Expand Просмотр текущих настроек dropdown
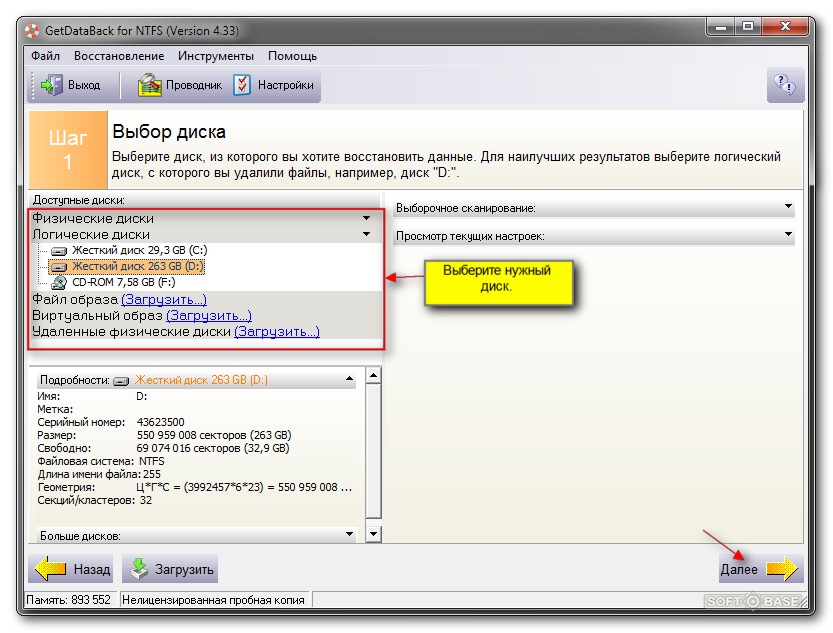 pyautogui.click(x=788, y=234)
